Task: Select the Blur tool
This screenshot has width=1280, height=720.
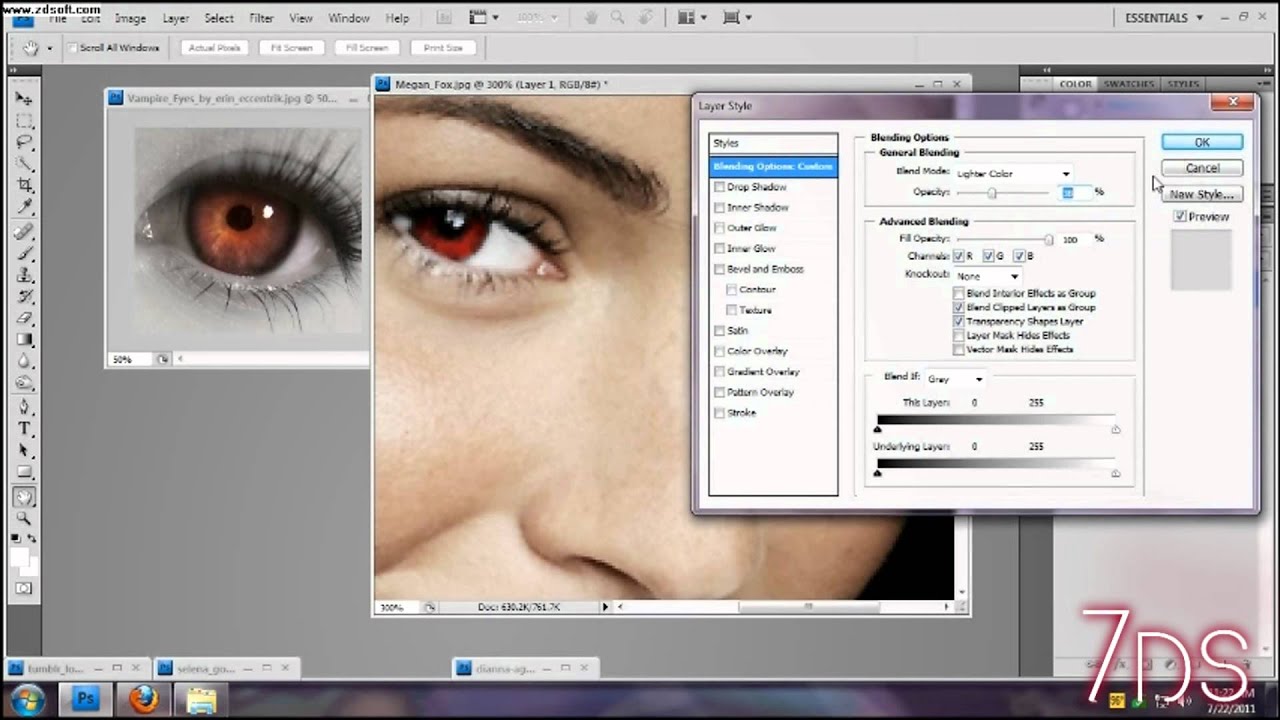Action: point(24,362)
